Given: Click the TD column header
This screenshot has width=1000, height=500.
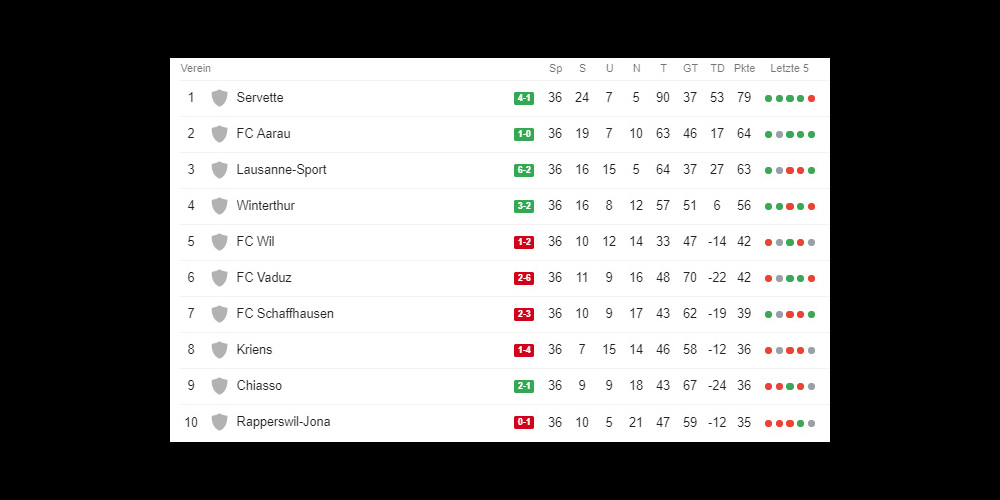Looking at the screenshot, I should pos(717,68).
